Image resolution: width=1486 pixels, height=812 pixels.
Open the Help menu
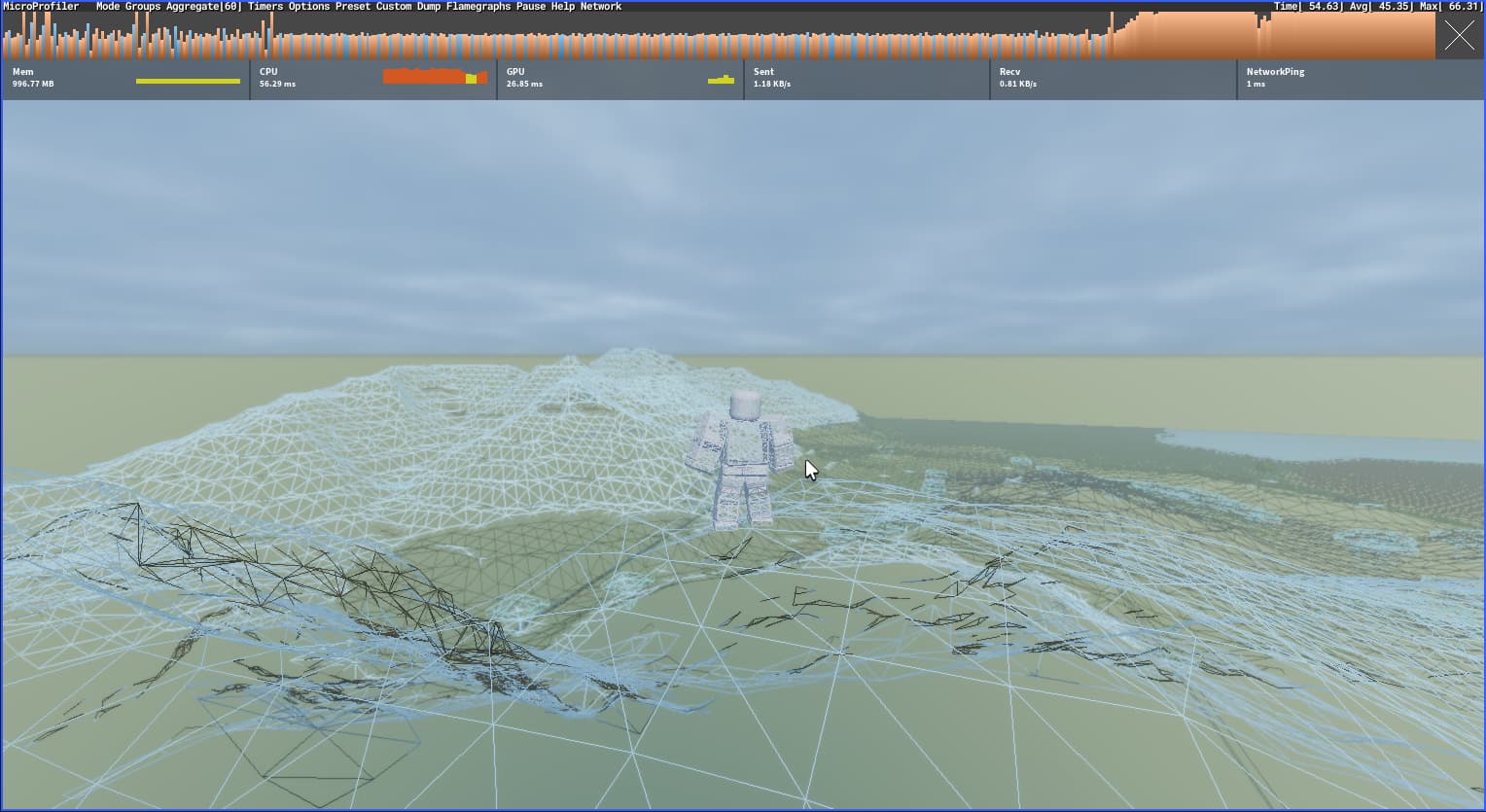point(563,7)
